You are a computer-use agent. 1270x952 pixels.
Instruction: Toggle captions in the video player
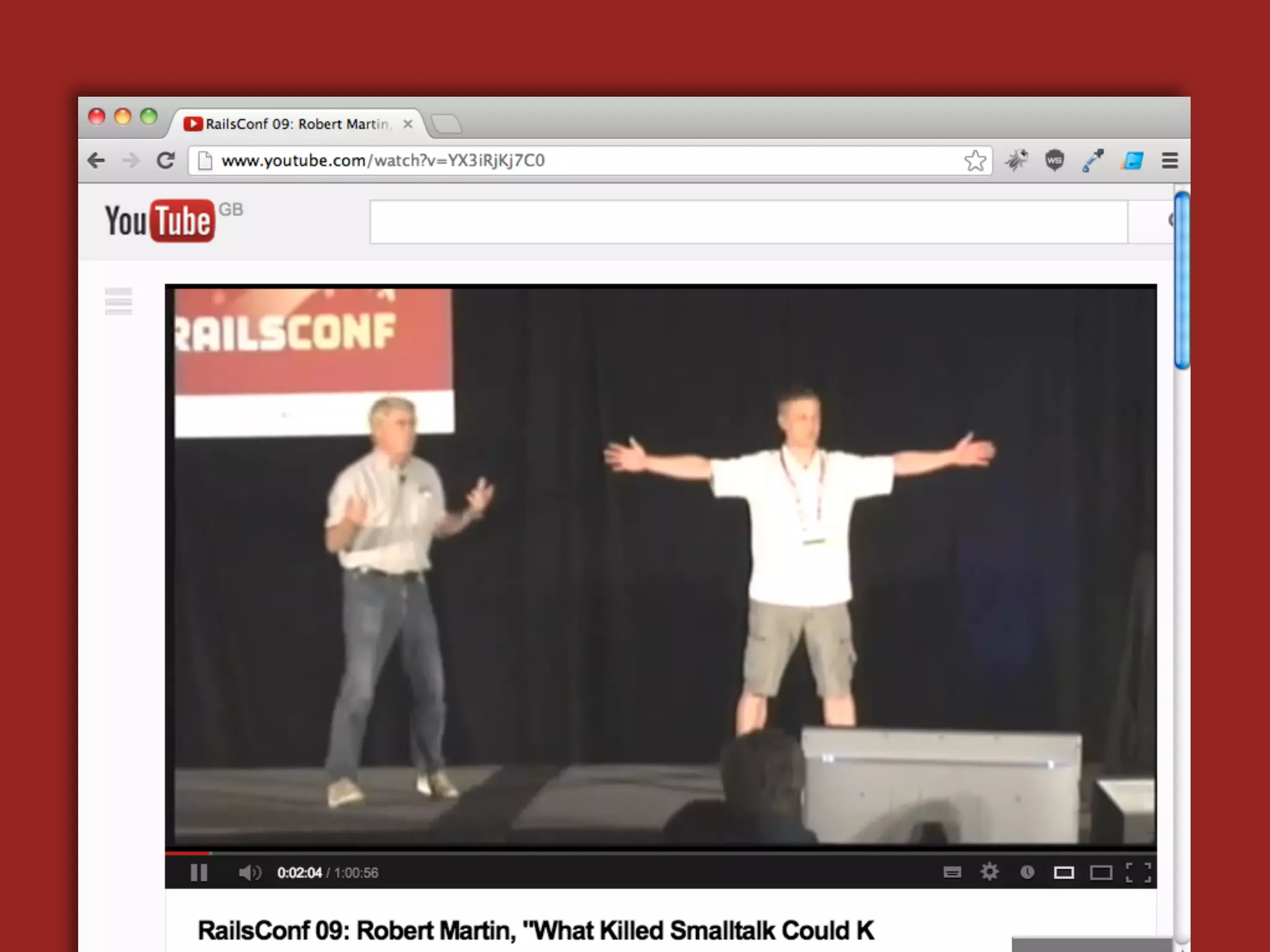[x=952, y=873]
